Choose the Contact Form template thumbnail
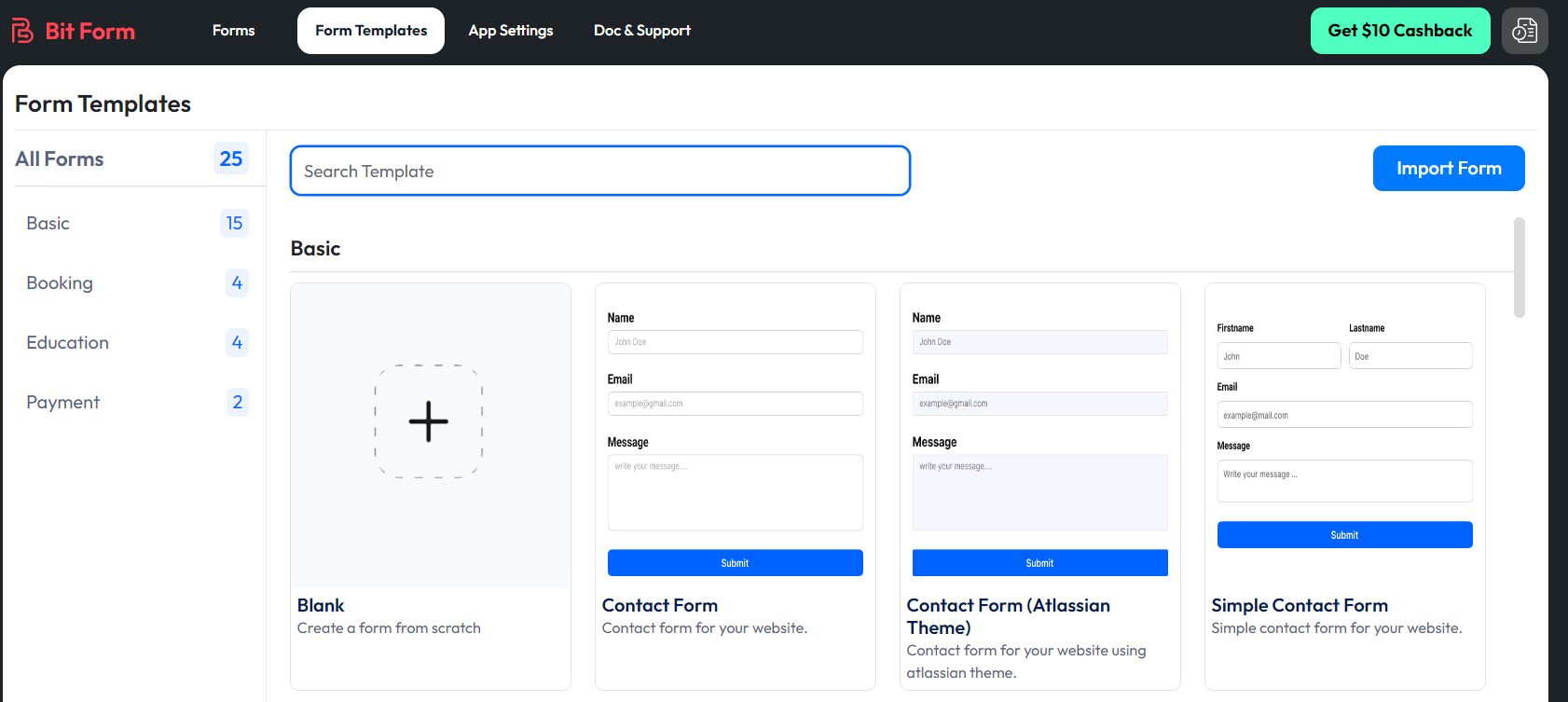 tap(735, 436)
